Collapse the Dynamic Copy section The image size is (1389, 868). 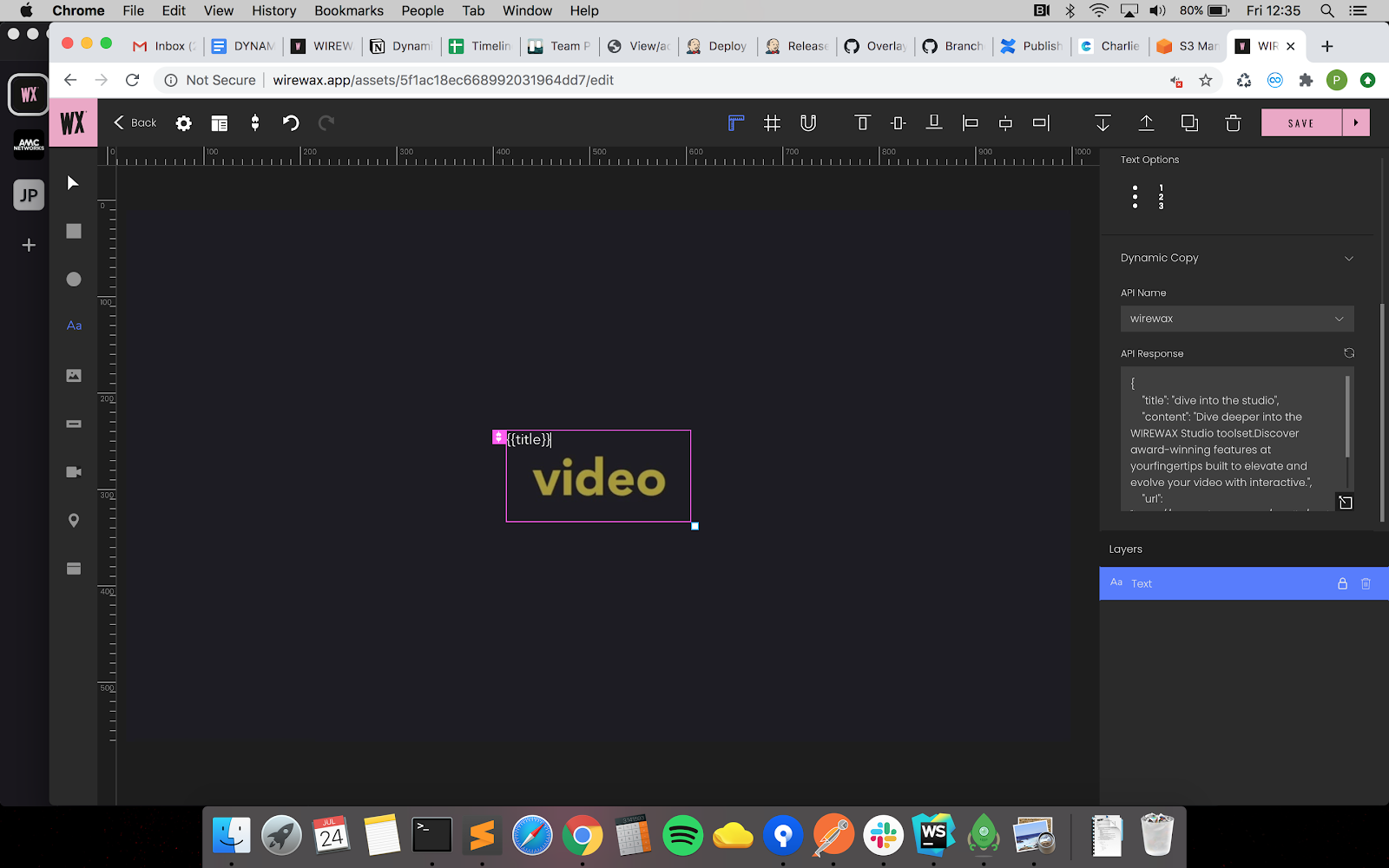(x=1348, y=258)
